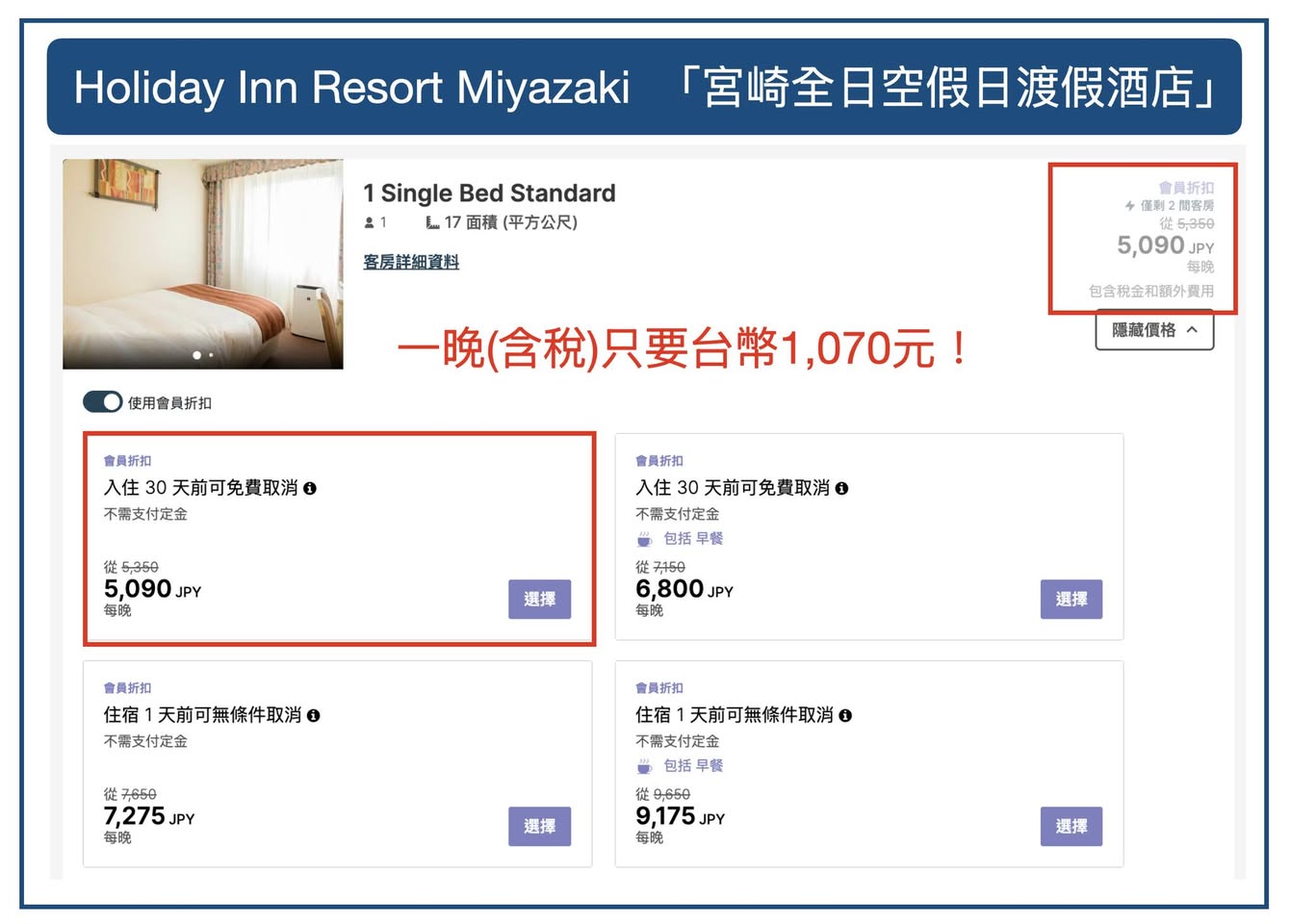Toggle the 使用會員折扣 switch
Screen dimensions: 1290x924
pos(103,402)
